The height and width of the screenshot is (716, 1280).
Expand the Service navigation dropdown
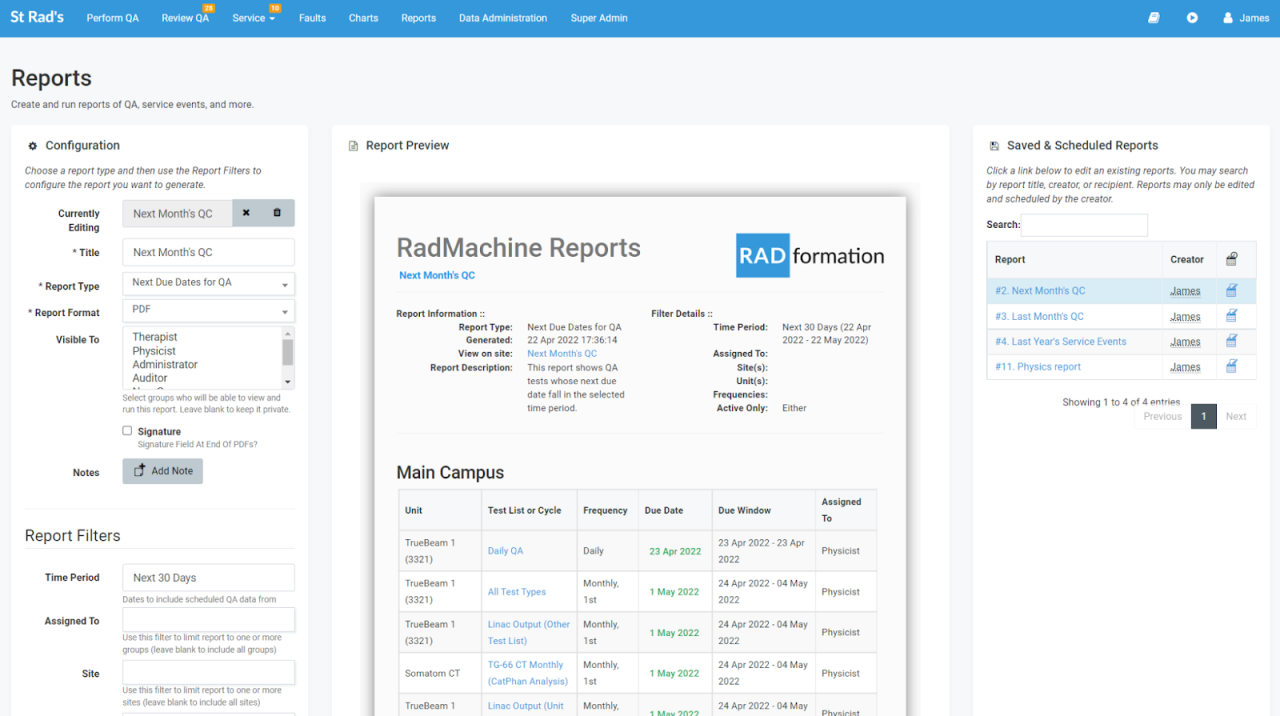pyautogui.click(x=253, y=17)
